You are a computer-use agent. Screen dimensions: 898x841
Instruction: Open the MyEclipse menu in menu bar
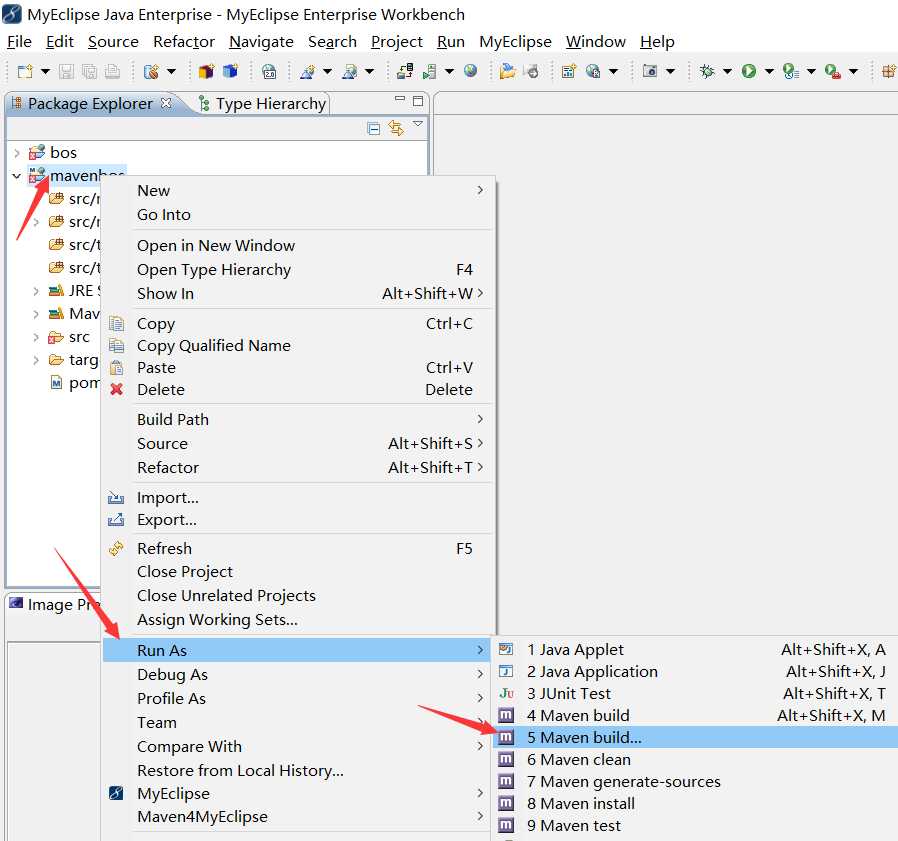tap(515, 42)
